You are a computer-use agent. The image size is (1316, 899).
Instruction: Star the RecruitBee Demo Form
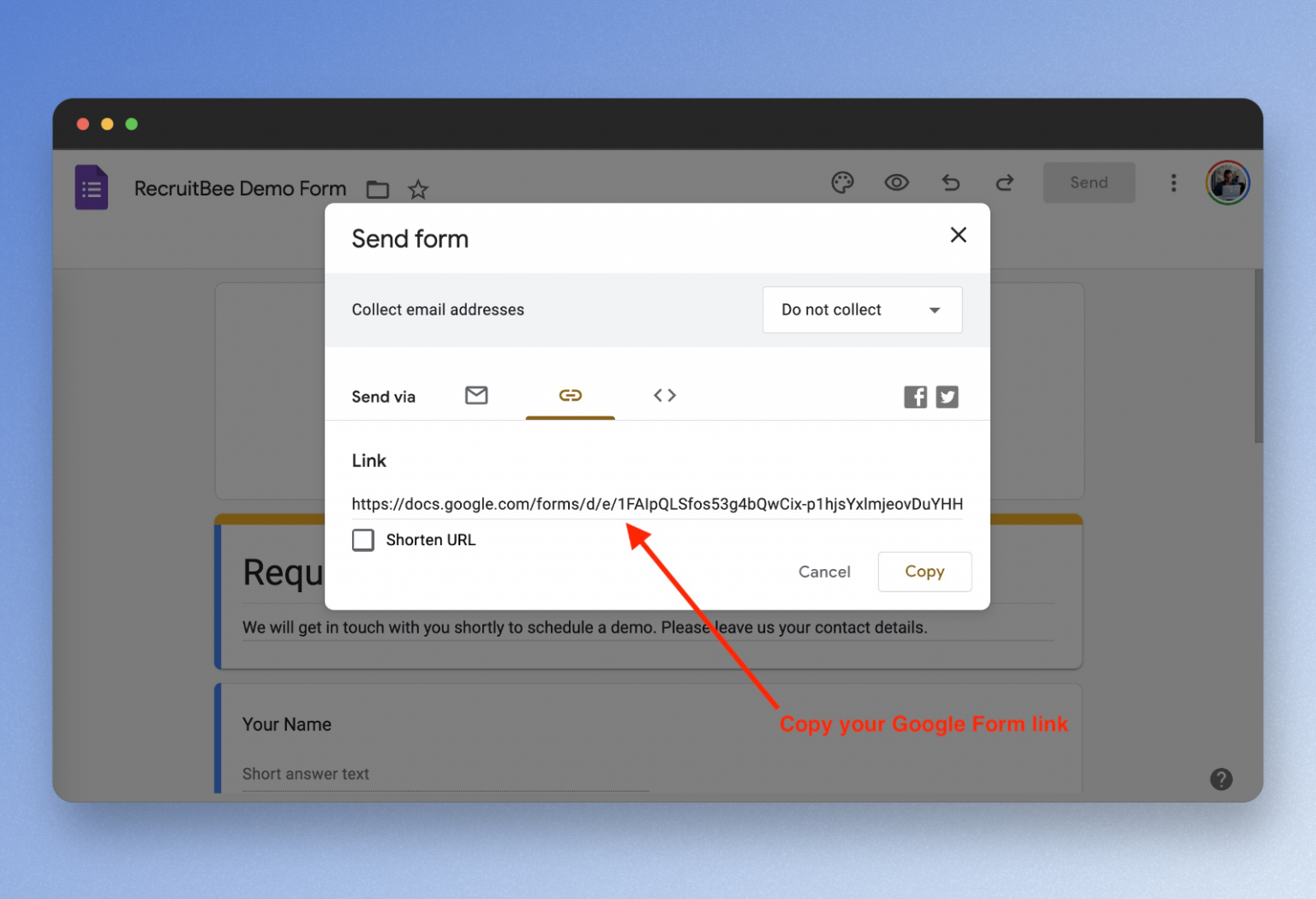[418, 189]
